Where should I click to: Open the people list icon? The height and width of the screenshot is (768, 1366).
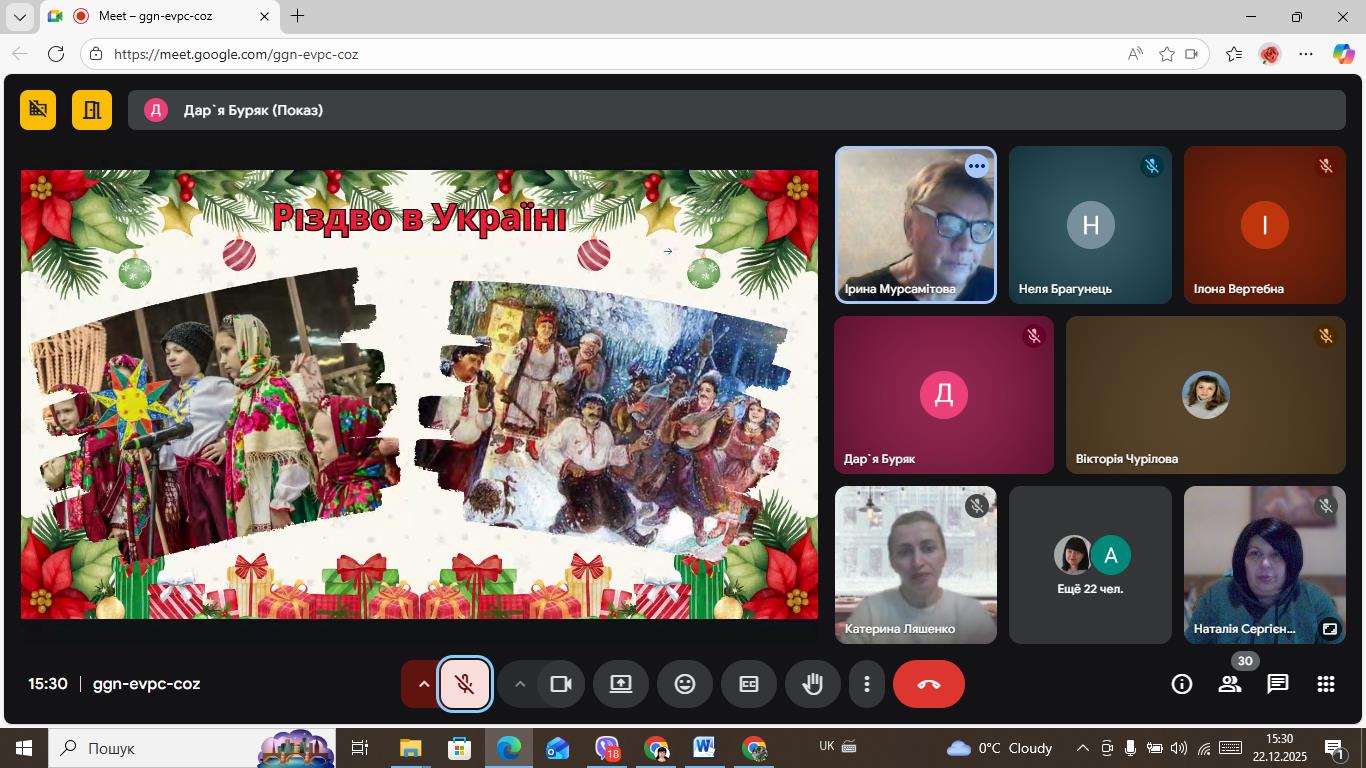point(1229,684)
